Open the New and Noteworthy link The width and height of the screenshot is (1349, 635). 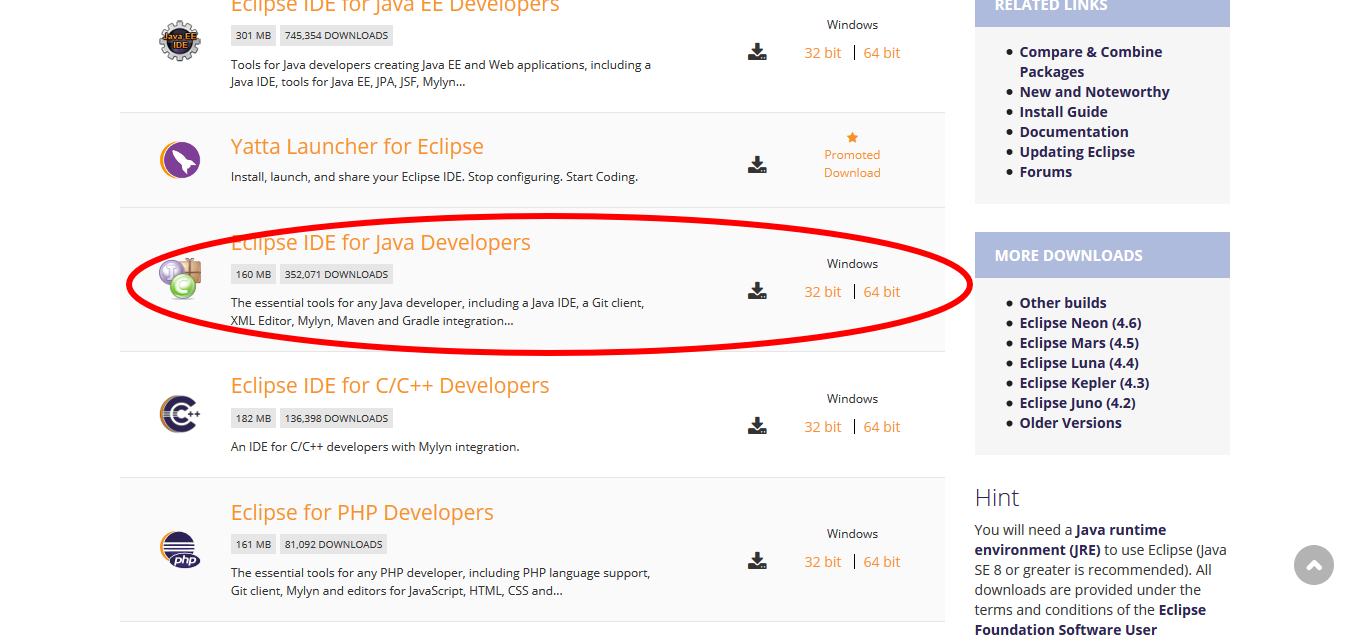click(x=1095, y=92)
